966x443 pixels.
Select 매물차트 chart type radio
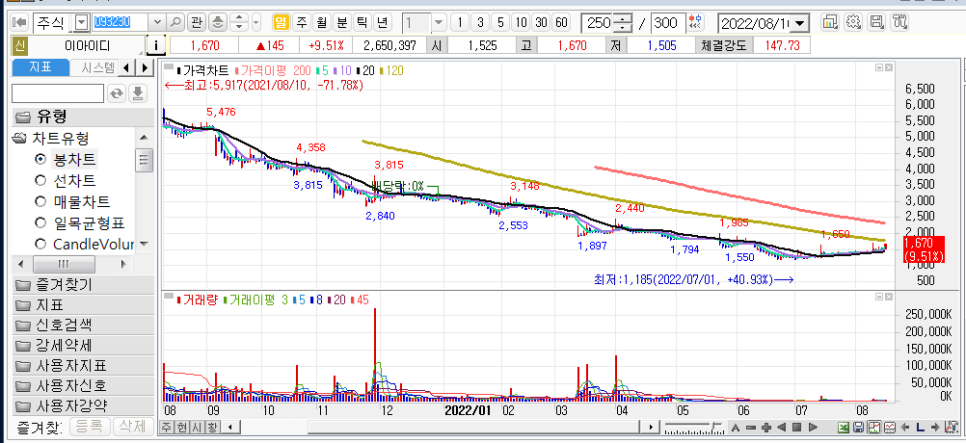(x=41, y=201)
